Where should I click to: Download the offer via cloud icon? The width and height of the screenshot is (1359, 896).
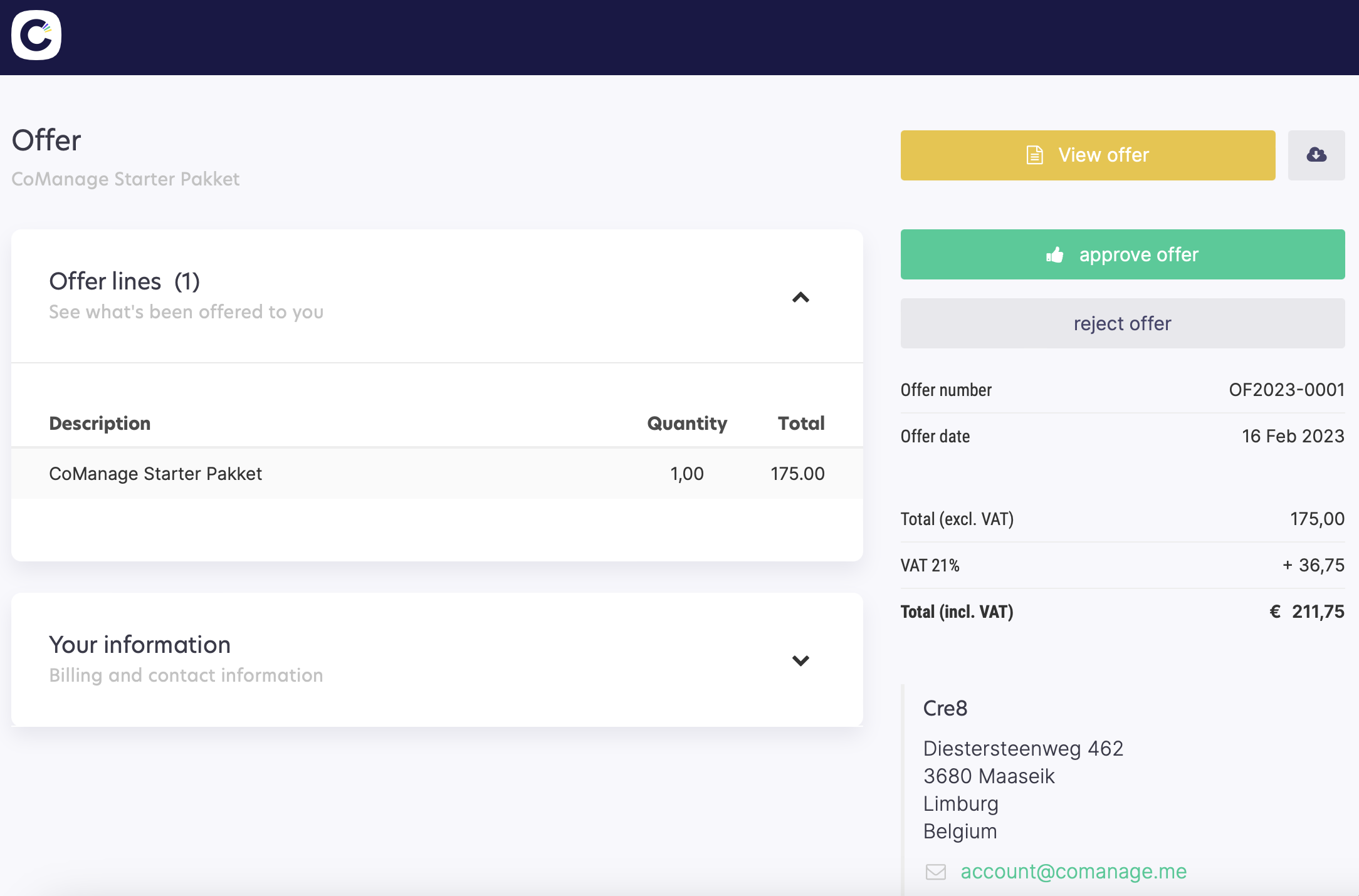tap(1316, 155)
